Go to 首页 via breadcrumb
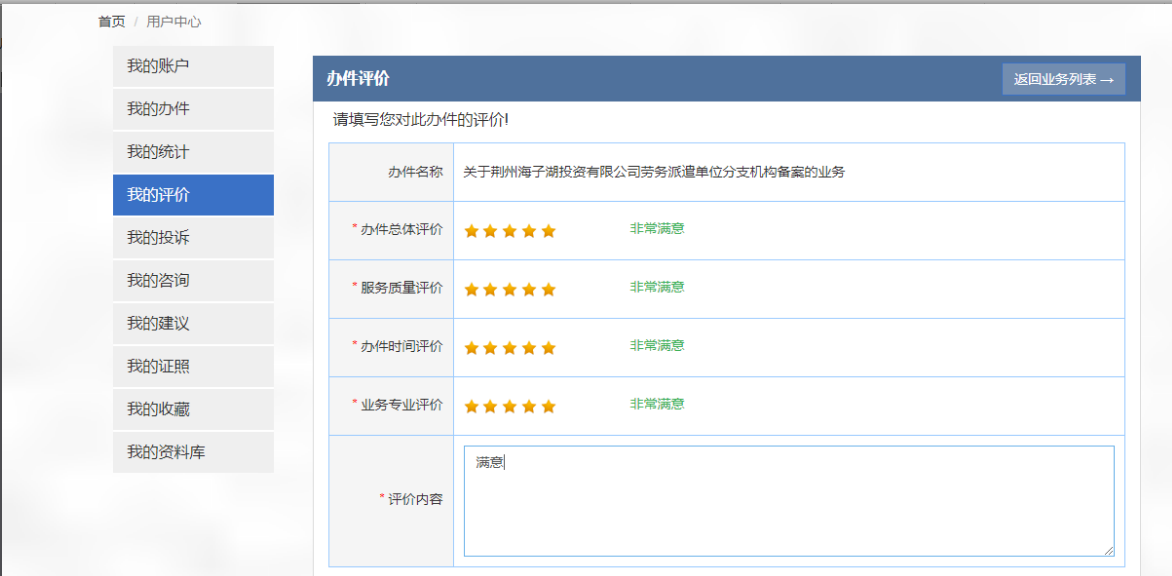 (111, 21)
